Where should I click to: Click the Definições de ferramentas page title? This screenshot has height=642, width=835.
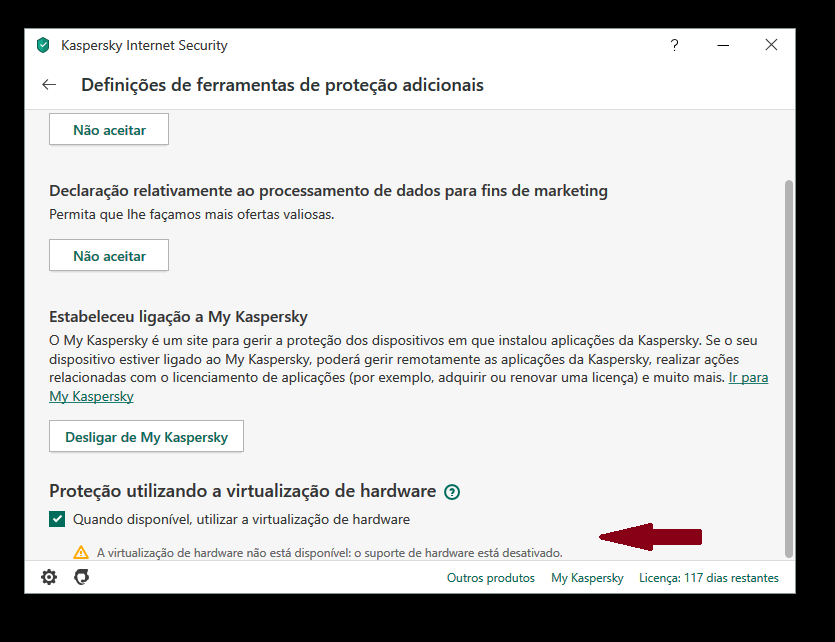click(282, 85)
